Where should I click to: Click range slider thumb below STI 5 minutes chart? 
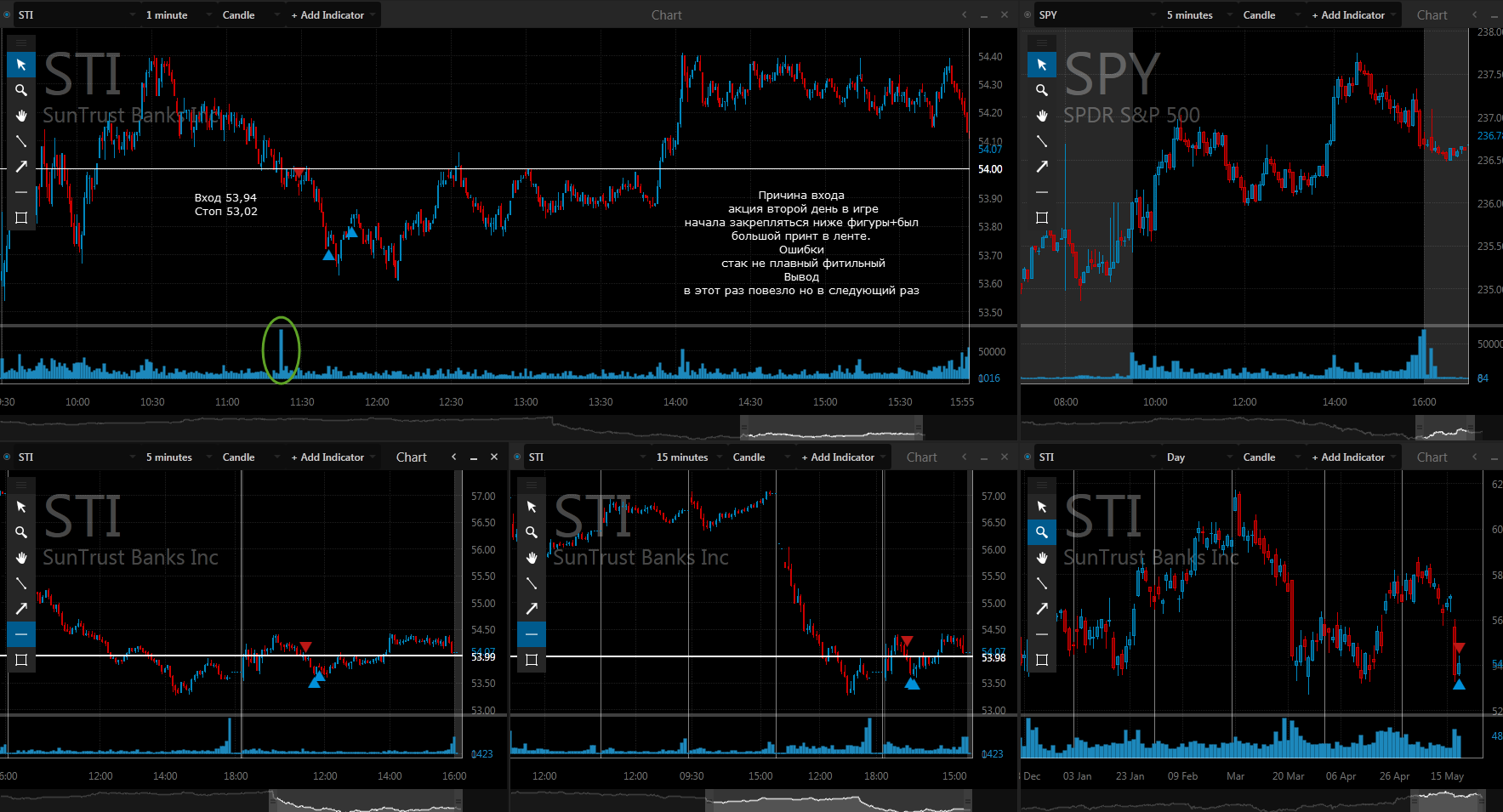point(366,801)
